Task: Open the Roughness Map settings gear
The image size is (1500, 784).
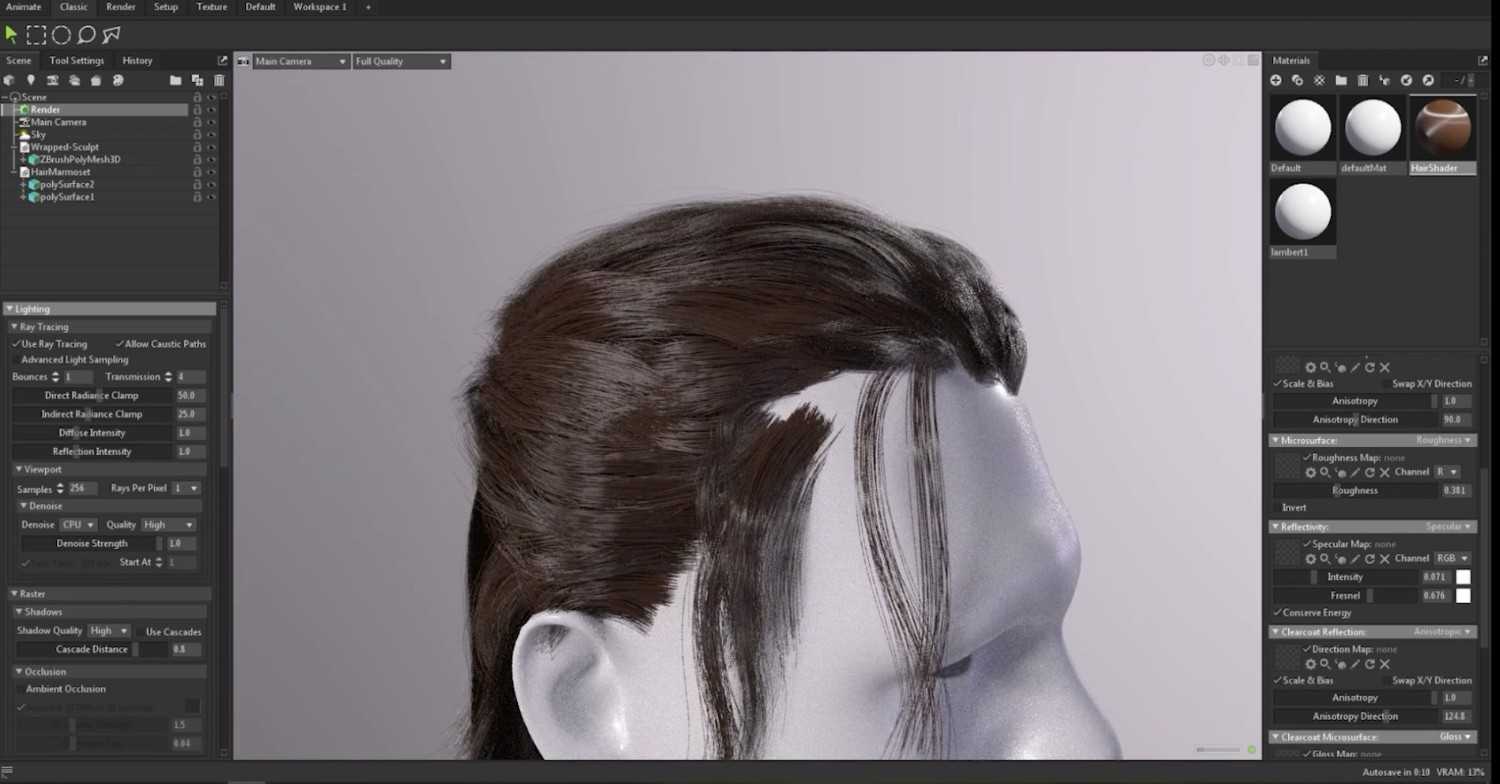Action: pyautogui.click(x=1310, y=472)
